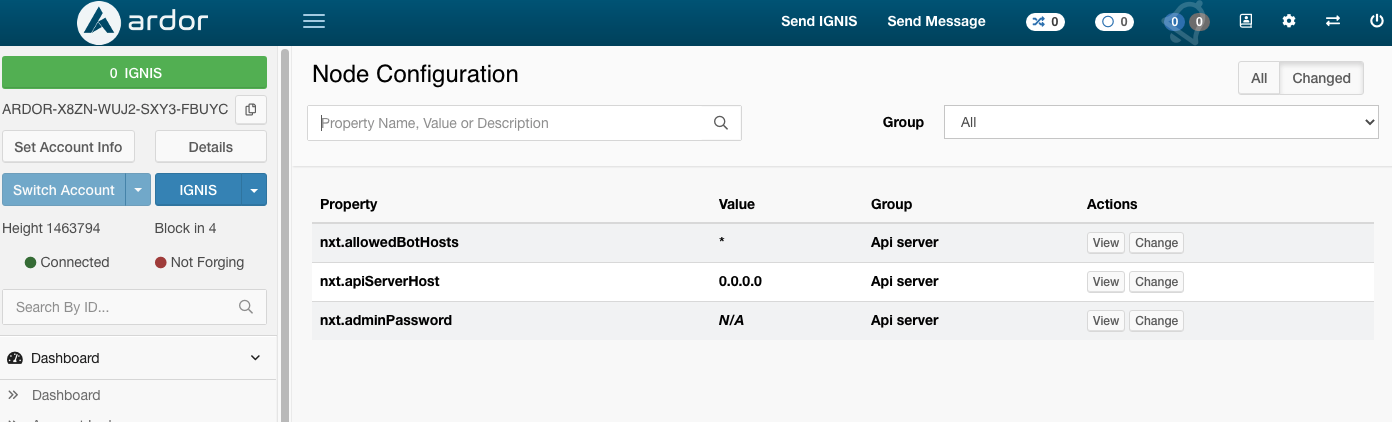Open the contacts book icon
The height and width of the screenshot is (422, 1392).
(1246, 21)
